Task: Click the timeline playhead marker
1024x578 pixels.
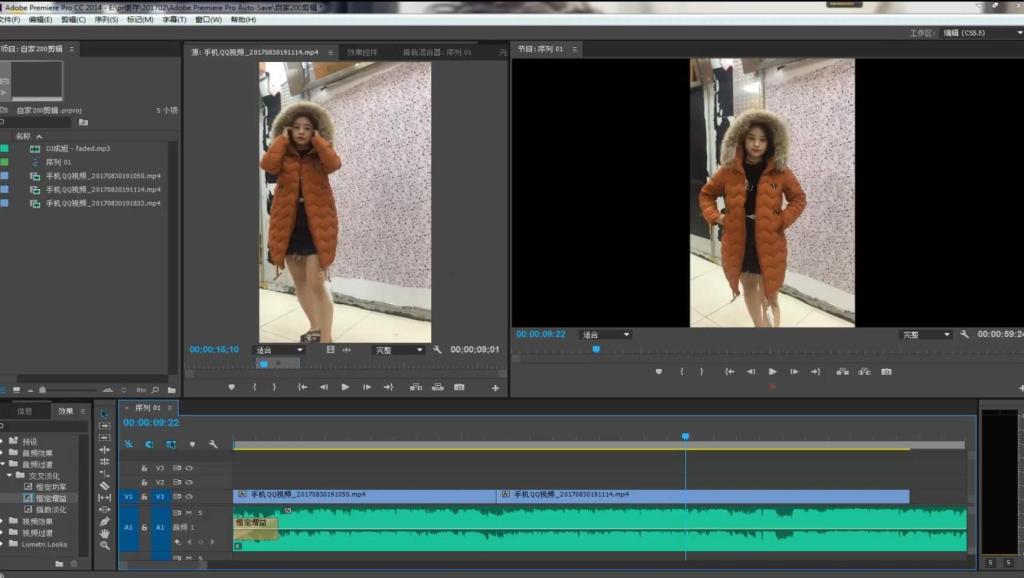Action: [x=685, y=436]
